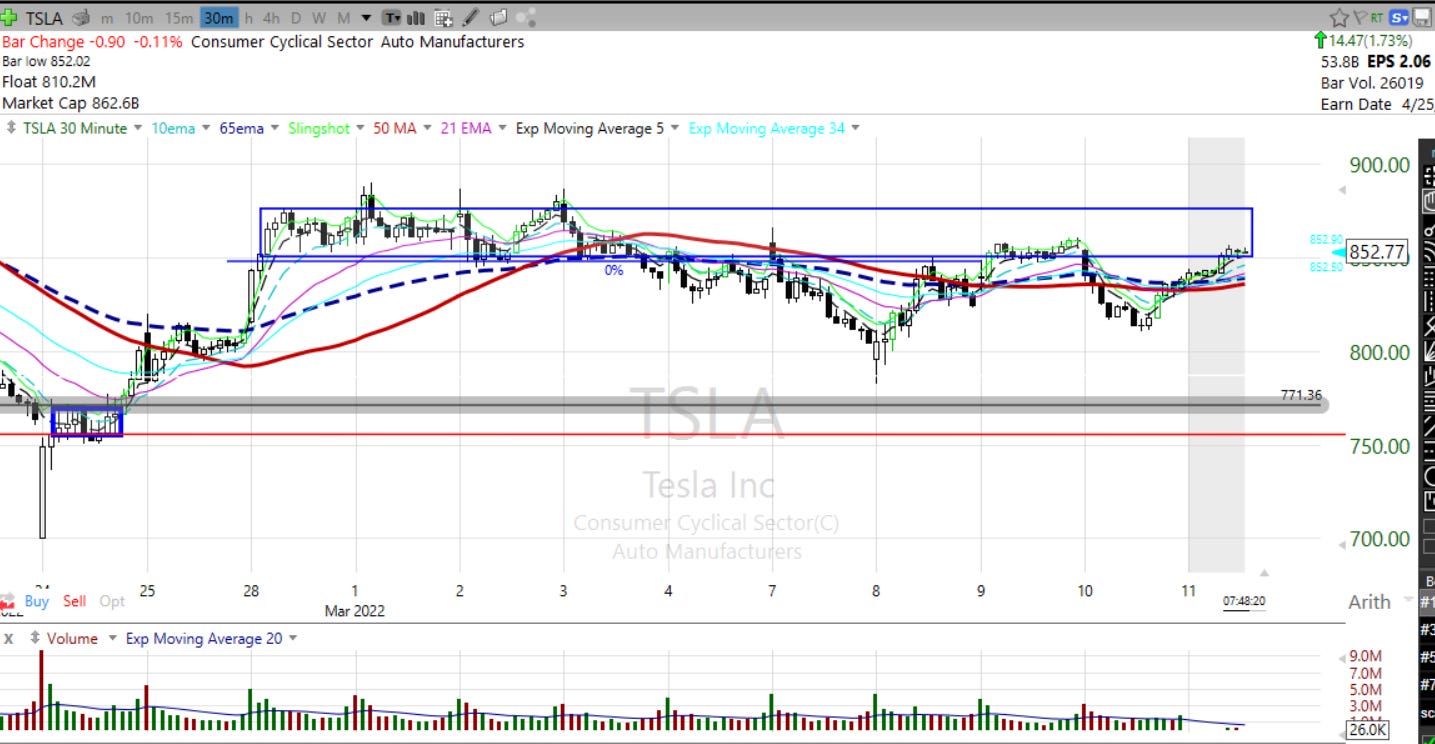
Task: Switch chart to 10m timeframe
Action: (x=139, y=18)
